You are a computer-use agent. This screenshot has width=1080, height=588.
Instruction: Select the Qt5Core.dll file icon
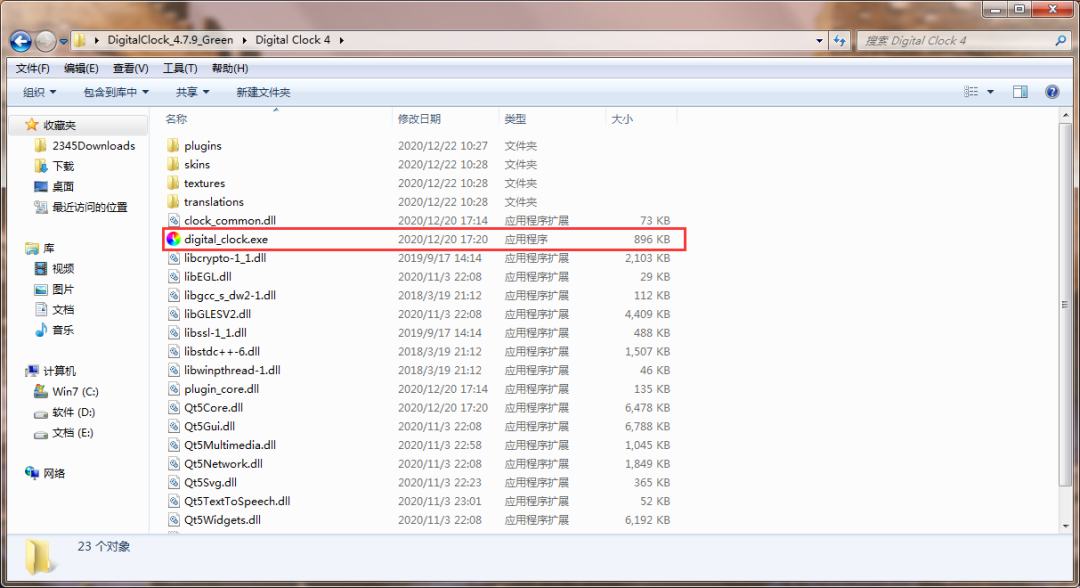(x=174, y=407)
